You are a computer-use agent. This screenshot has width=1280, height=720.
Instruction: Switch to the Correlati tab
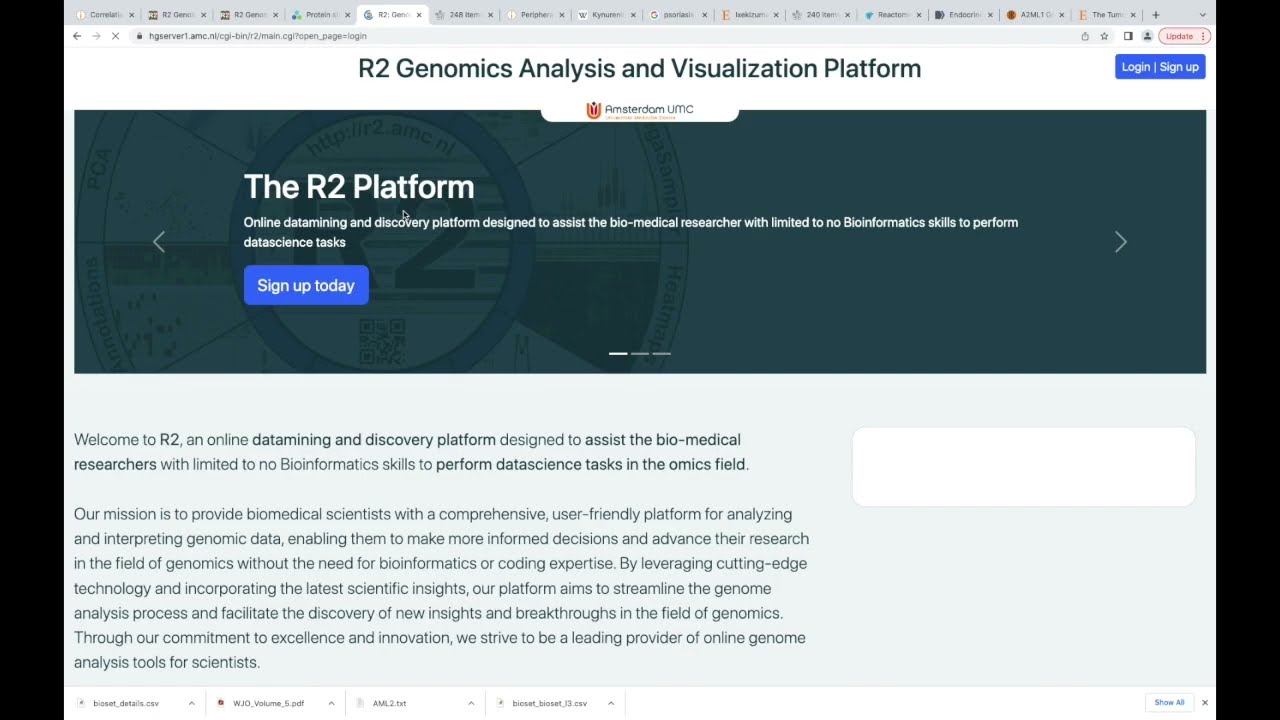[x=105, y=15]
